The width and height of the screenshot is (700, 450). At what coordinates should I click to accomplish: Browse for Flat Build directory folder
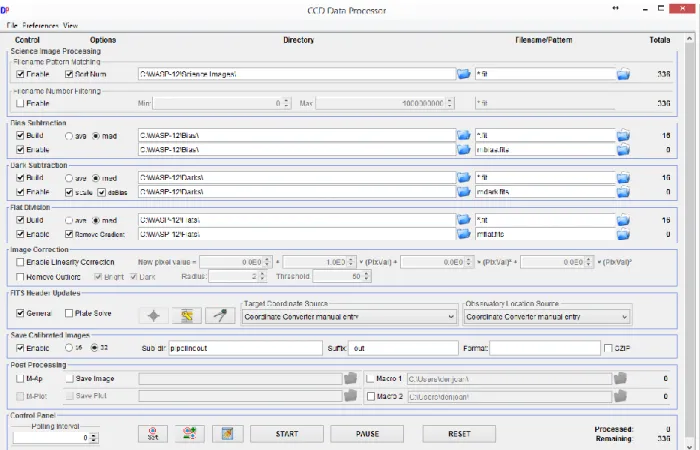click(x=464, y=220)
